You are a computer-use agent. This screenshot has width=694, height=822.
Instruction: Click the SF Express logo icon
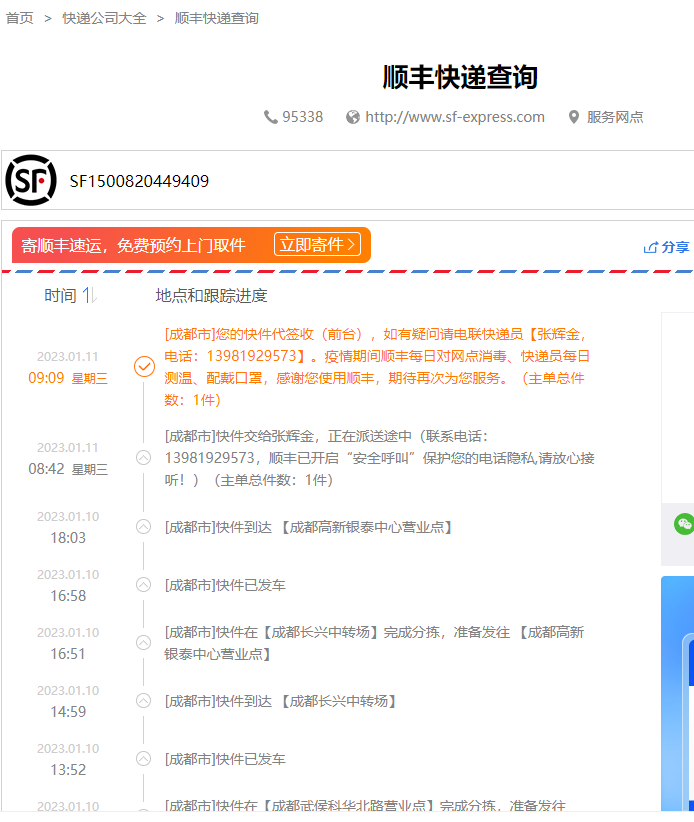[31, 180]
